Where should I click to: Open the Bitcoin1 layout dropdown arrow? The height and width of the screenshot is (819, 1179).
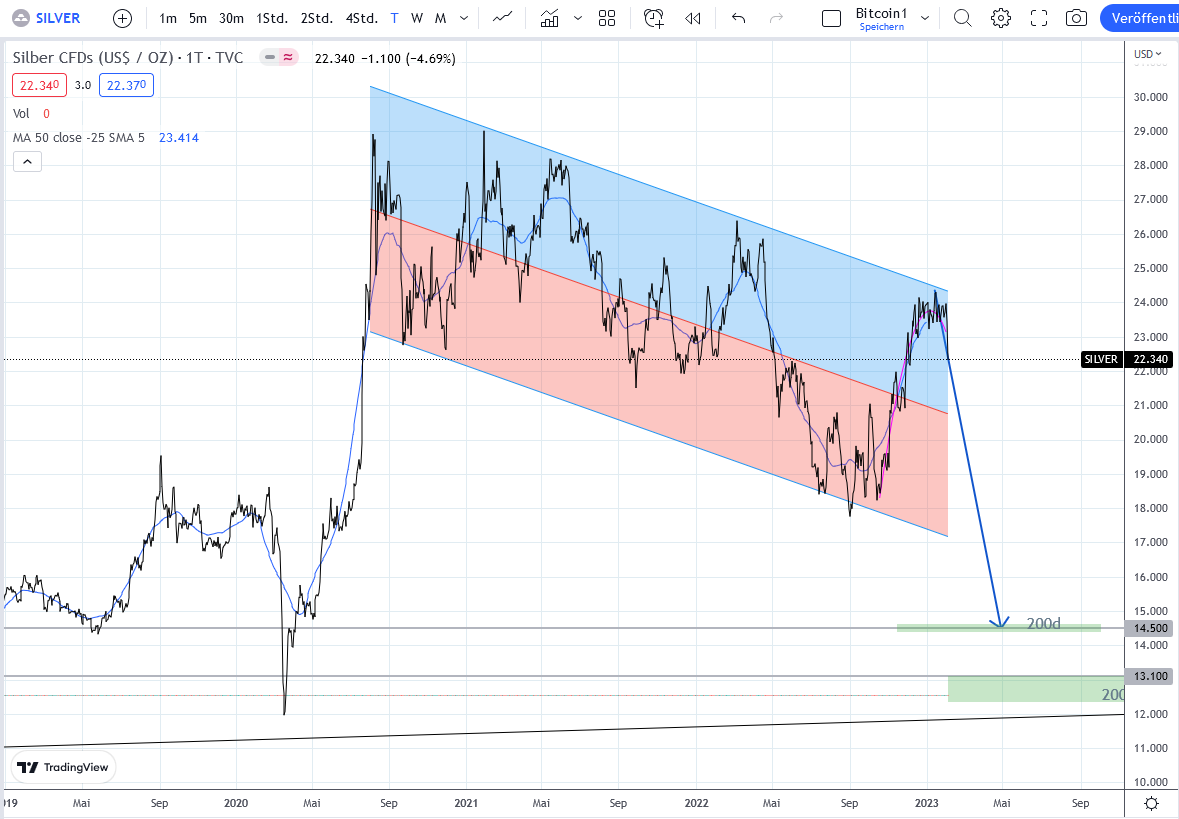[925, 18]
